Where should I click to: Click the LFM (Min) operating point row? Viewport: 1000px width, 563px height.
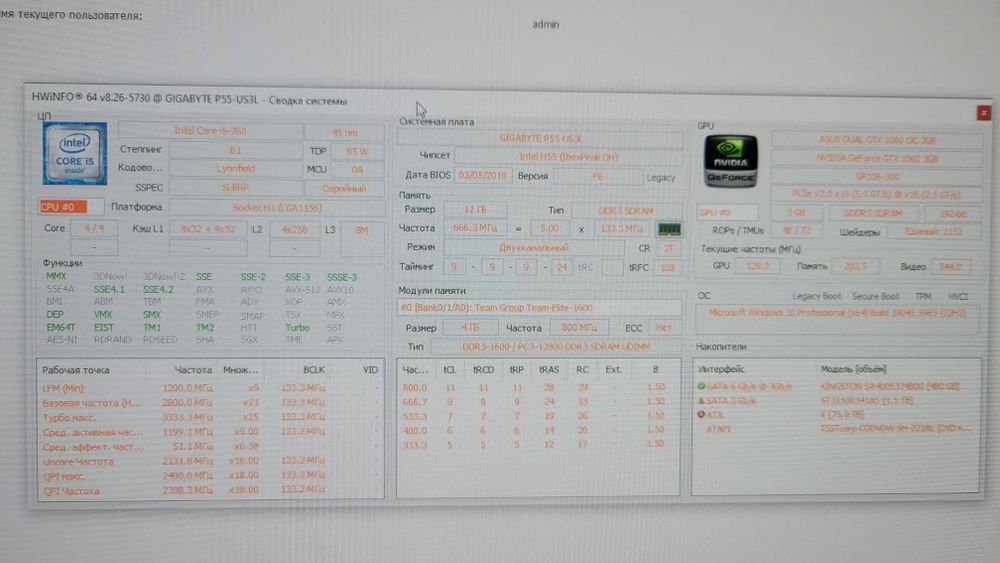[x=210, y=388]
